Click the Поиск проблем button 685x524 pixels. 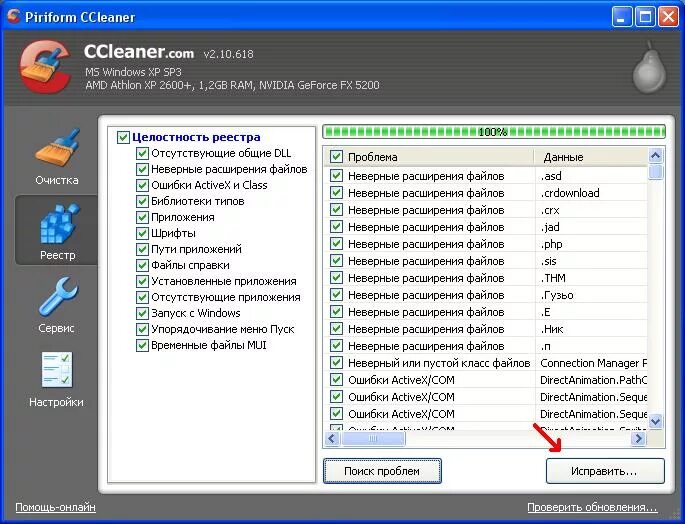pyautogui.click(x=382, y=471)
